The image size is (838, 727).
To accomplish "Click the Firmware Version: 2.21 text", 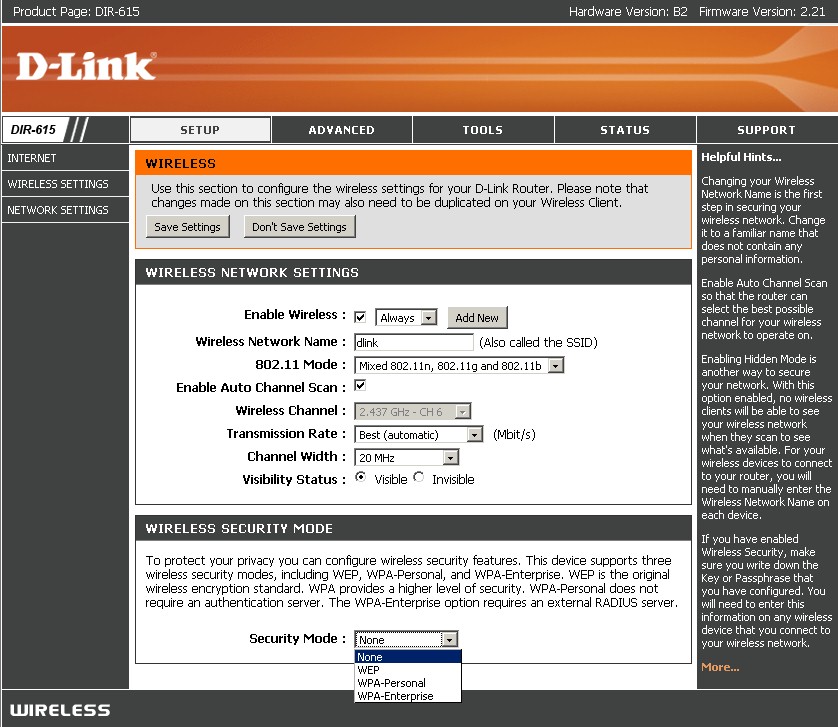I will (x=762, y=12).
